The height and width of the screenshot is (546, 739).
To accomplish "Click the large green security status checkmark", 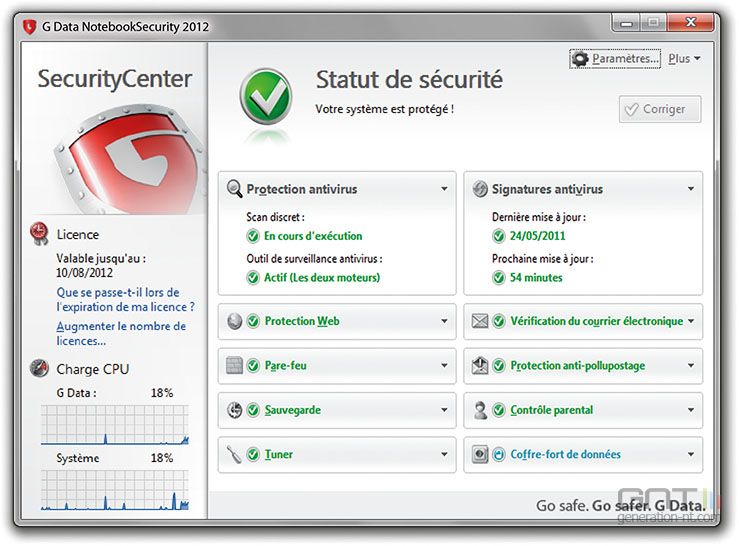I will (x=266, y=97).
